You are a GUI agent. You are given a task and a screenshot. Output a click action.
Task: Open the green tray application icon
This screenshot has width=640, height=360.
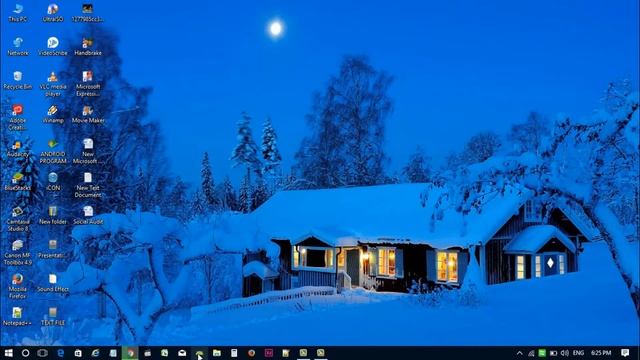coord(542,353)
